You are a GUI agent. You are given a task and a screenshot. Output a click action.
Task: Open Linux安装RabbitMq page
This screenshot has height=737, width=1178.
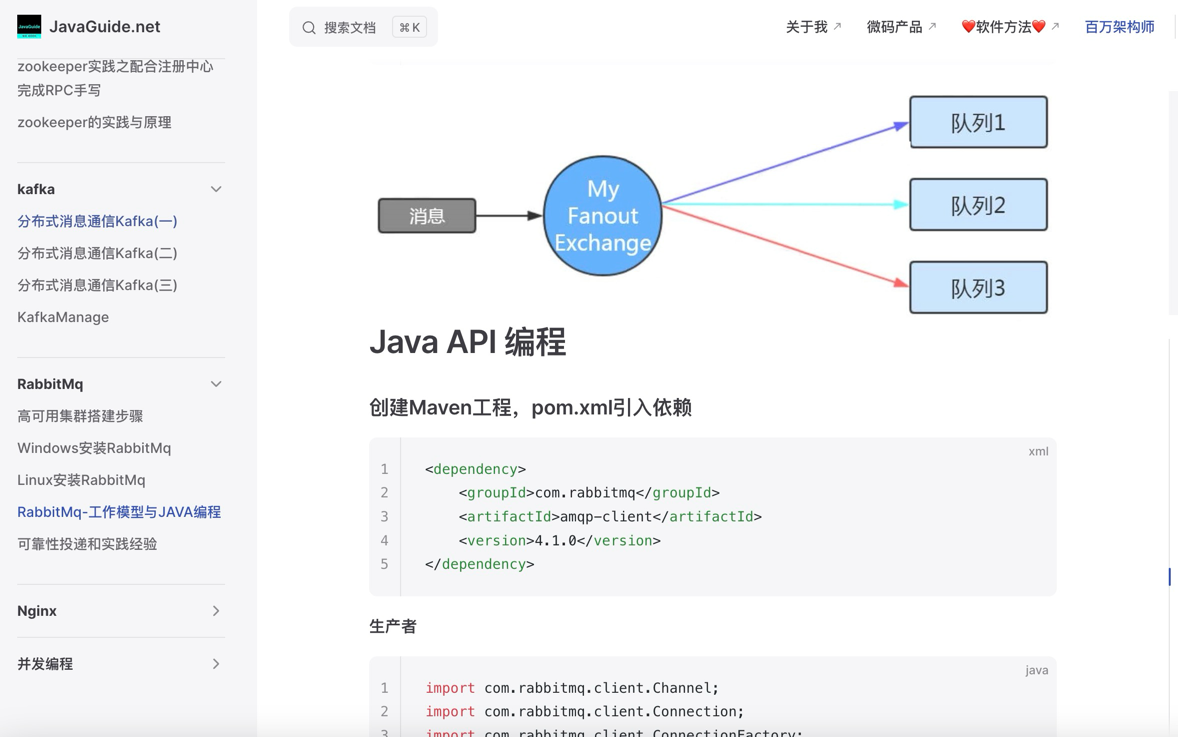(x=81, y=480)
